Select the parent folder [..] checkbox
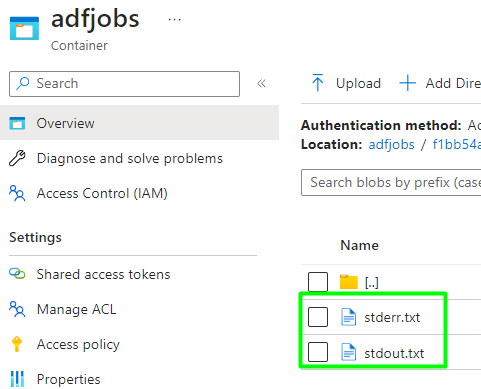 318,282
